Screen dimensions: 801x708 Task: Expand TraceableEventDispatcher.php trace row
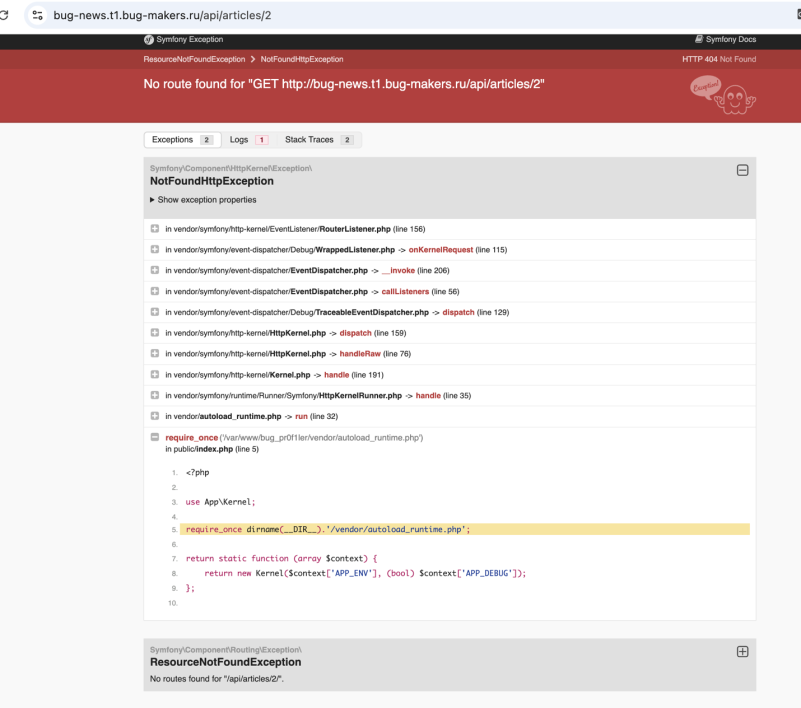155,312
